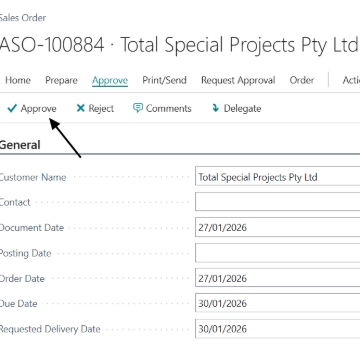
Task: Click the Order Date field
Action: coord(278,278)
